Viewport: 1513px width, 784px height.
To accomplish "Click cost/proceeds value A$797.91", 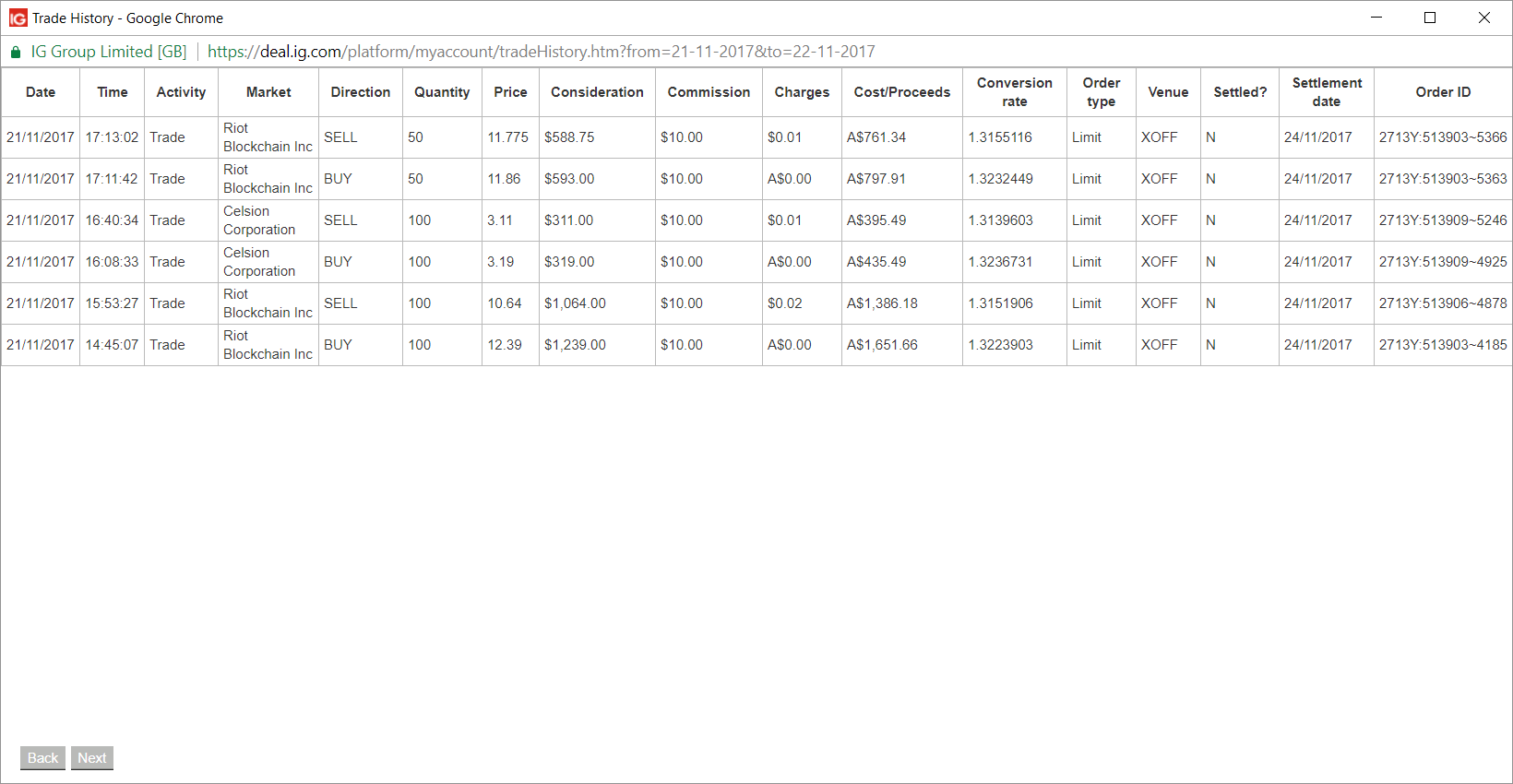I will pos(876,179).
